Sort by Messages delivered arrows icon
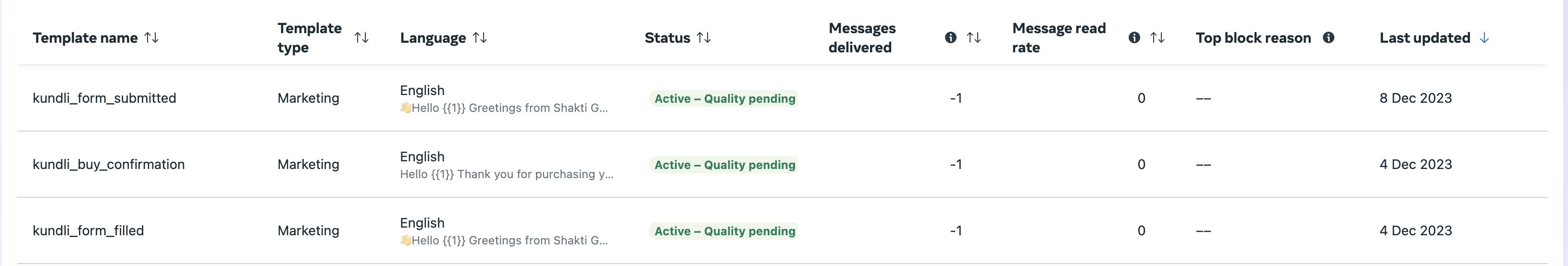Viewport: 1568px width, 266px height. (x=974, y=38)
